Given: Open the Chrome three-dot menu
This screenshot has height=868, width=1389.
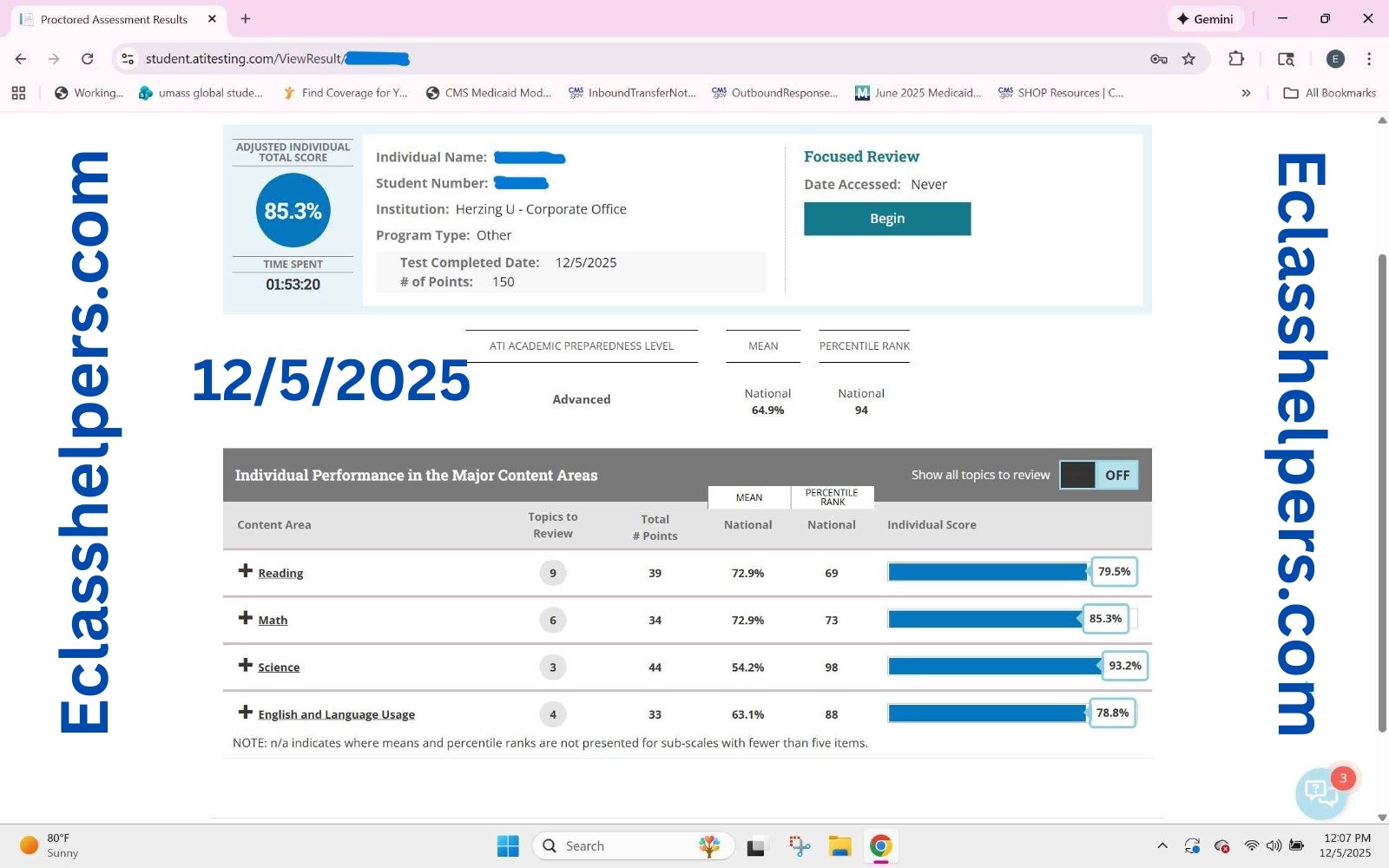Looking at the screenshot, I should pyautogui.click(x=1369, y=59).
